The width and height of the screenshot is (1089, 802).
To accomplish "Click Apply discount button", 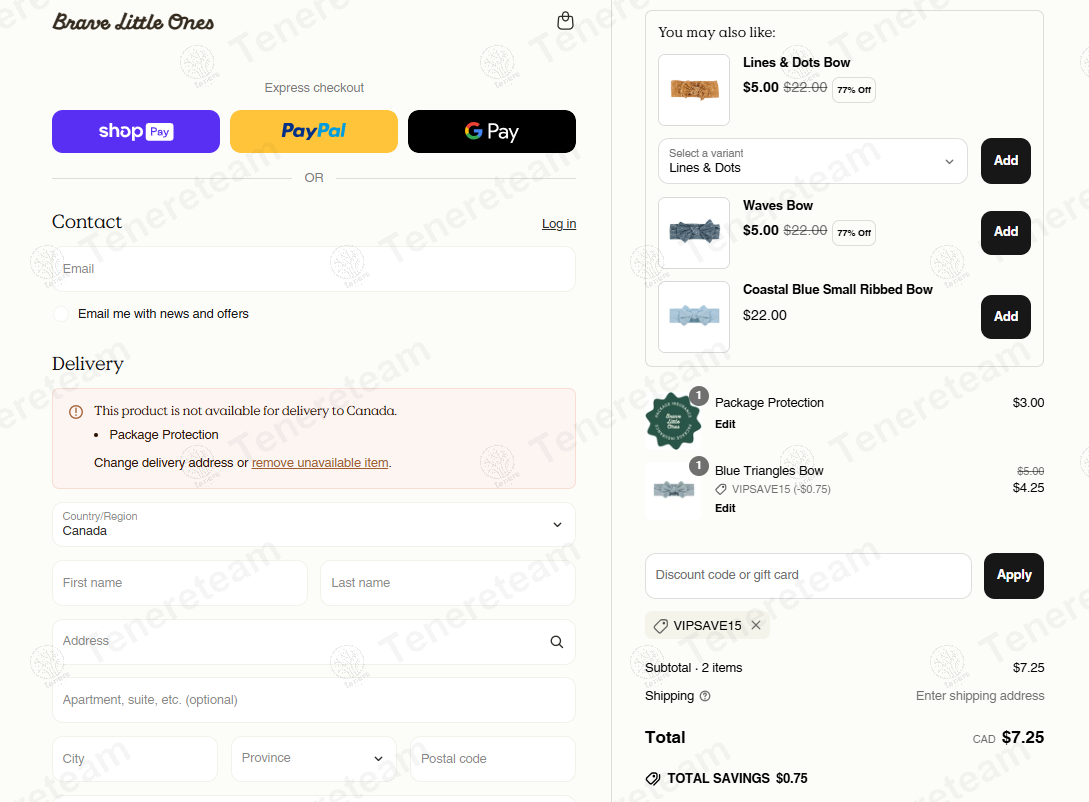I will [x=1014, y=576].
